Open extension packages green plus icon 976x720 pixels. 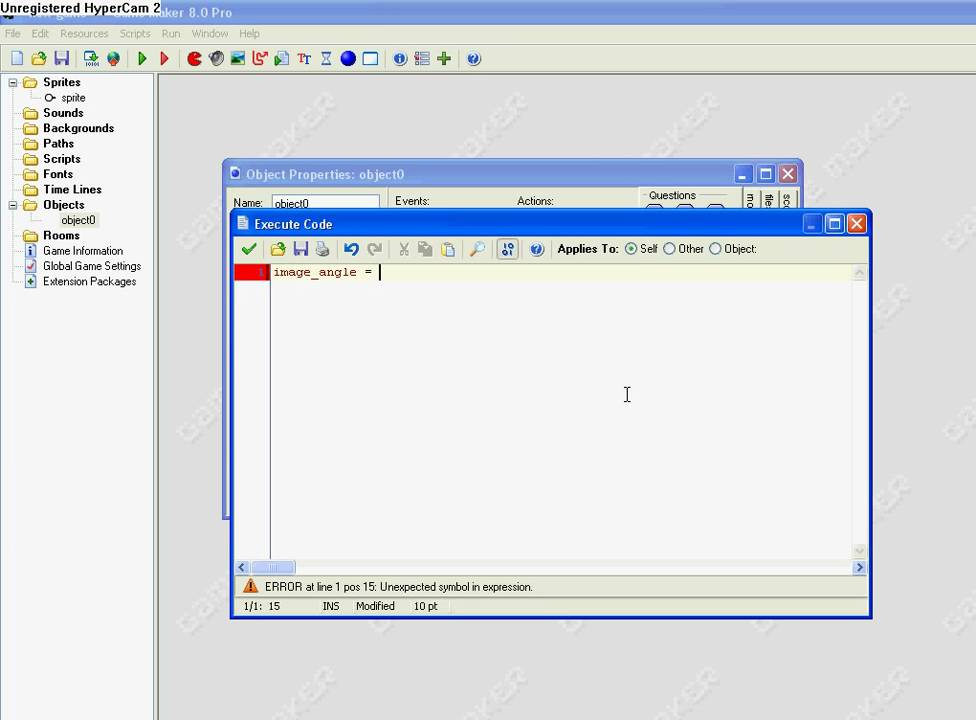tap(444, 58)
